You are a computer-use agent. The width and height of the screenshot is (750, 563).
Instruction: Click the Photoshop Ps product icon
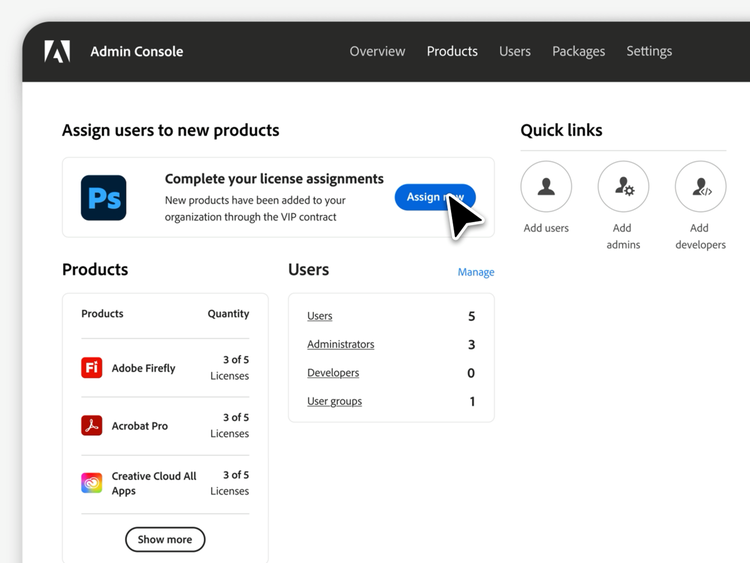pos(103,198)
